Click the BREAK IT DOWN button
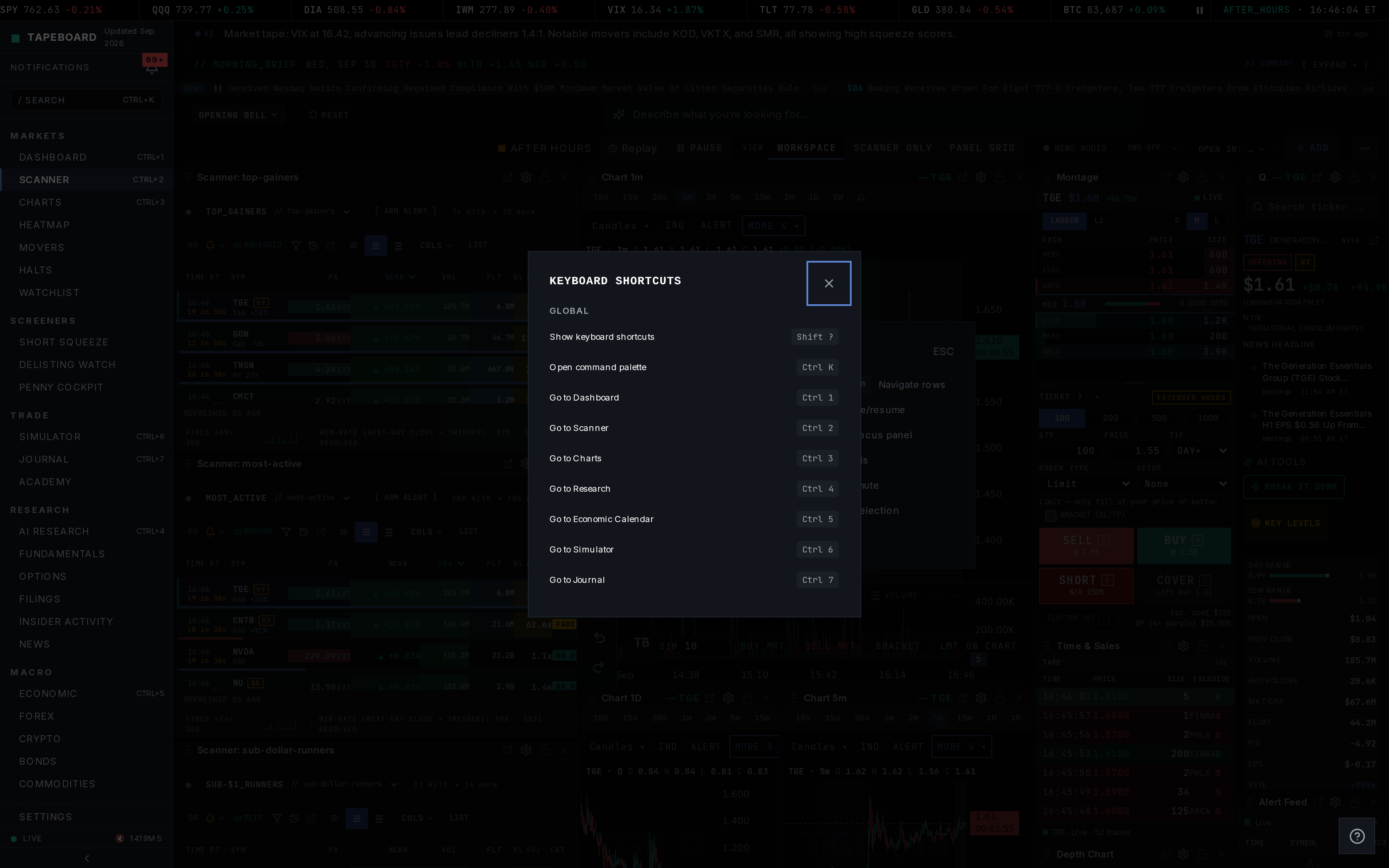The height and width of the screenshot is (868, 1389). [1293, 487]
